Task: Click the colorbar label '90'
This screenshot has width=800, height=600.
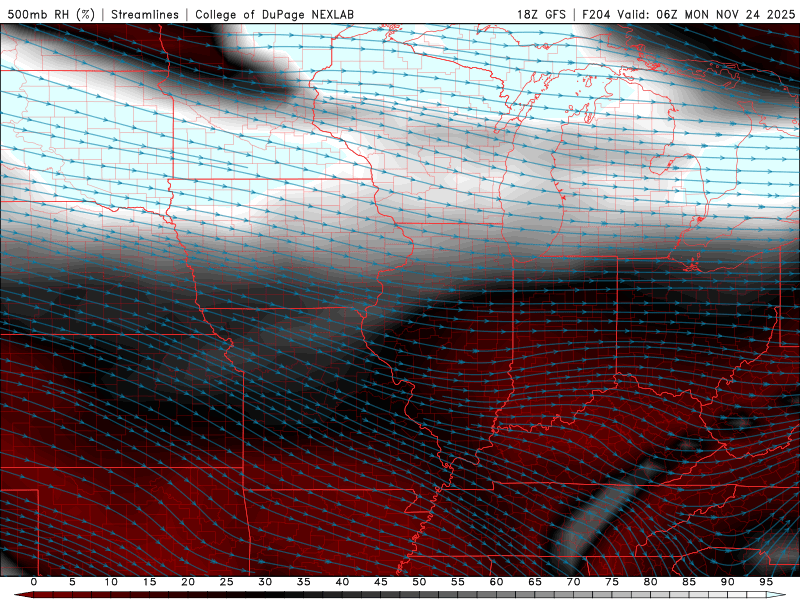Action: (727, 582)
